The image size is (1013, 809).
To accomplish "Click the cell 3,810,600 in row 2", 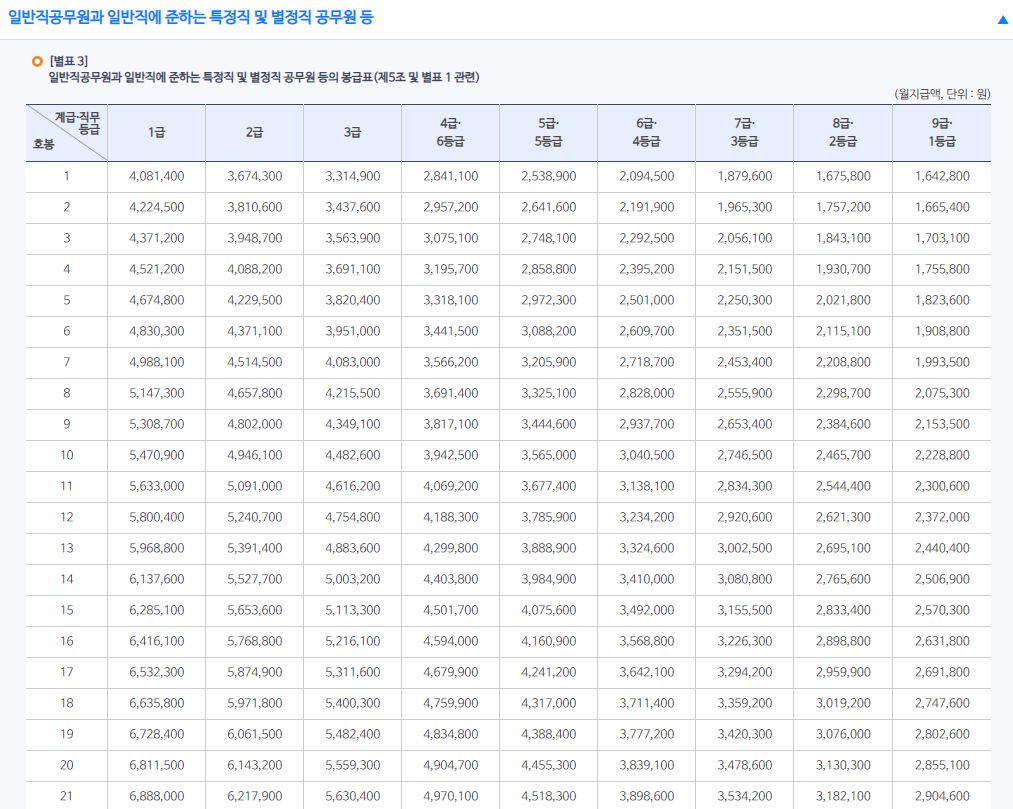I will tap(255, 207).
